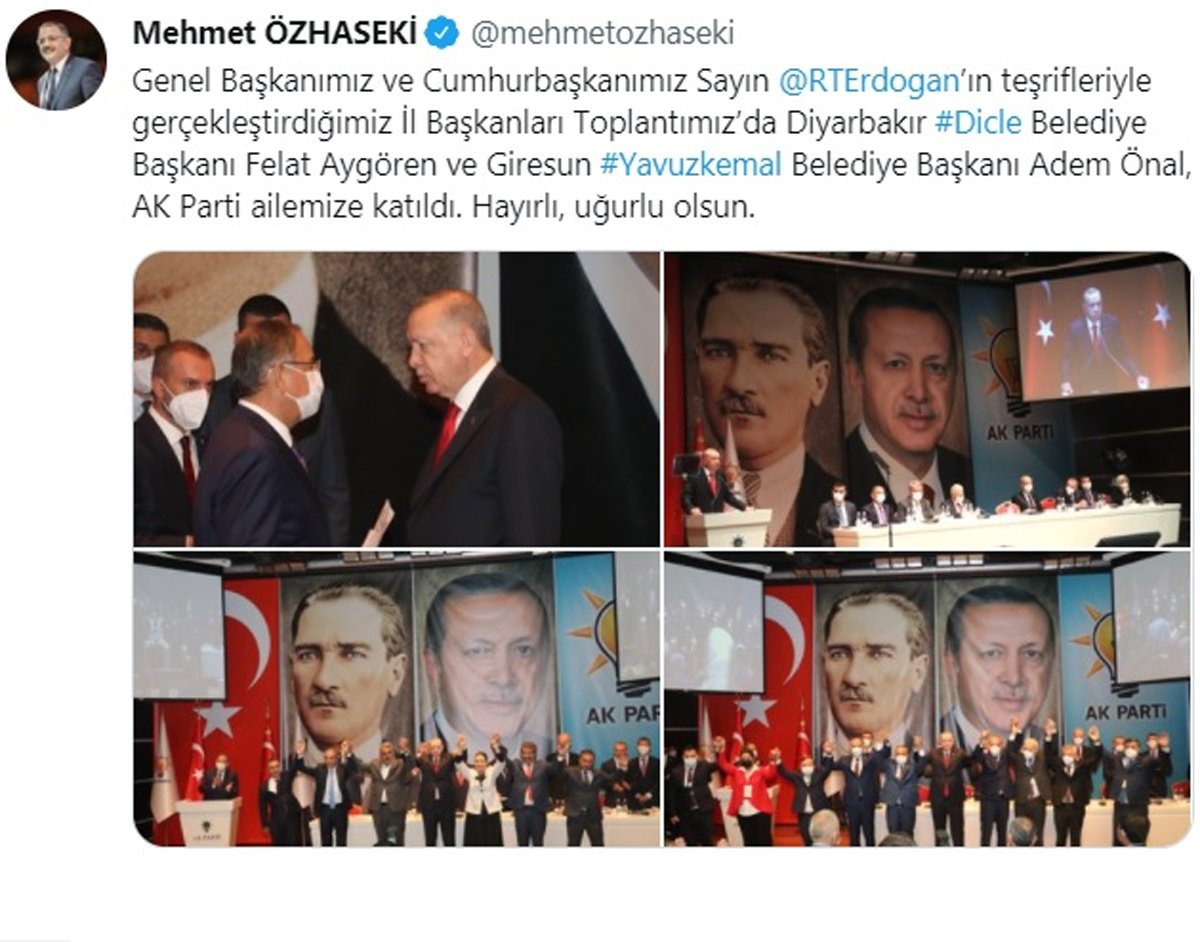
Task: Click the podium in the top-right photo
Action: click(727, 528)
